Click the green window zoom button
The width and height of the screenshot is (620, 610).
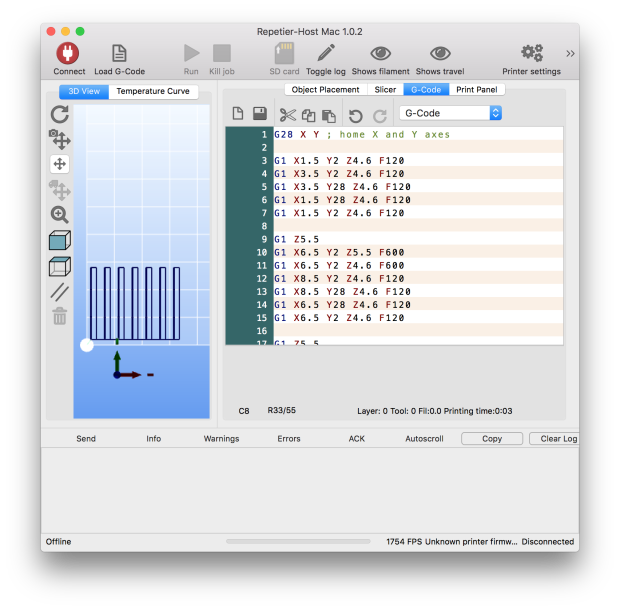[80, 31]
